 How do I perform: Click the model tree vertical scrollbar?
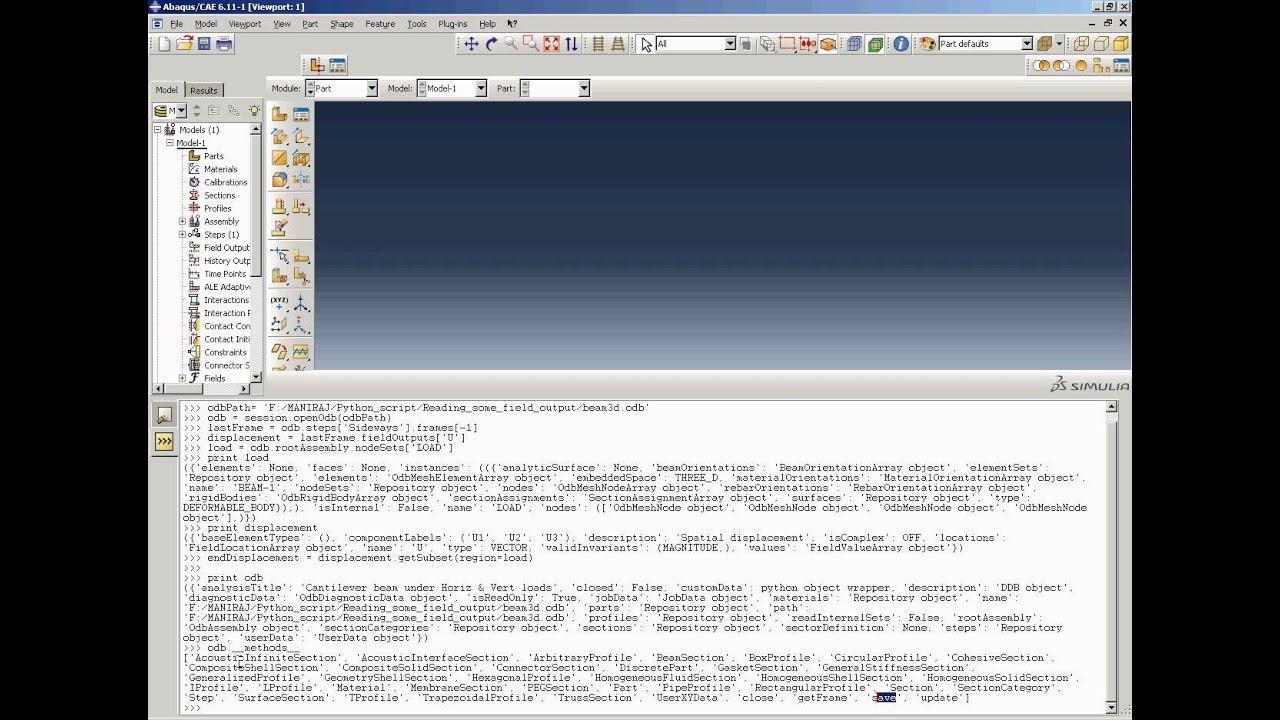257,205
